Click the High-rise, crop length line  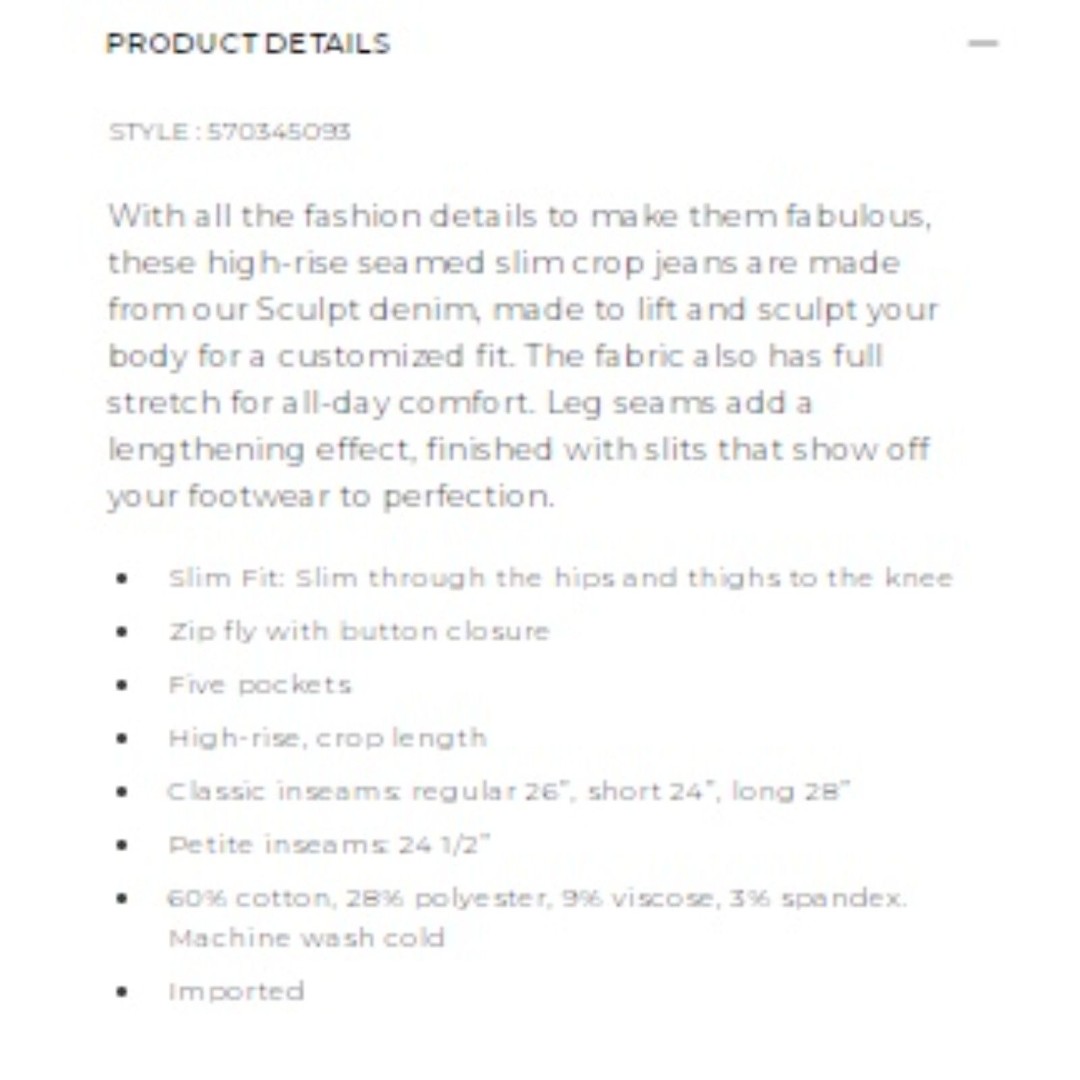tap(328, 738)
